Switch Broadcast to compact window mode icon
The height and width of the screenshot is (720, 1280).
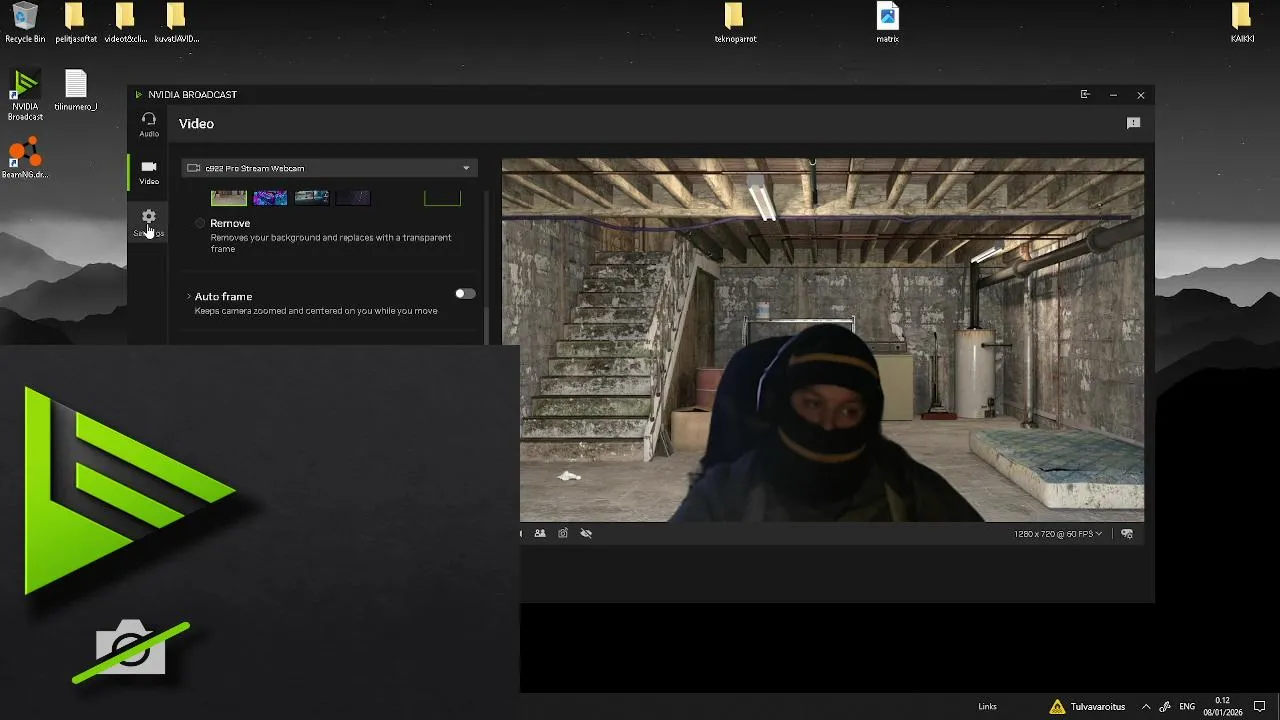(1085, 95)
